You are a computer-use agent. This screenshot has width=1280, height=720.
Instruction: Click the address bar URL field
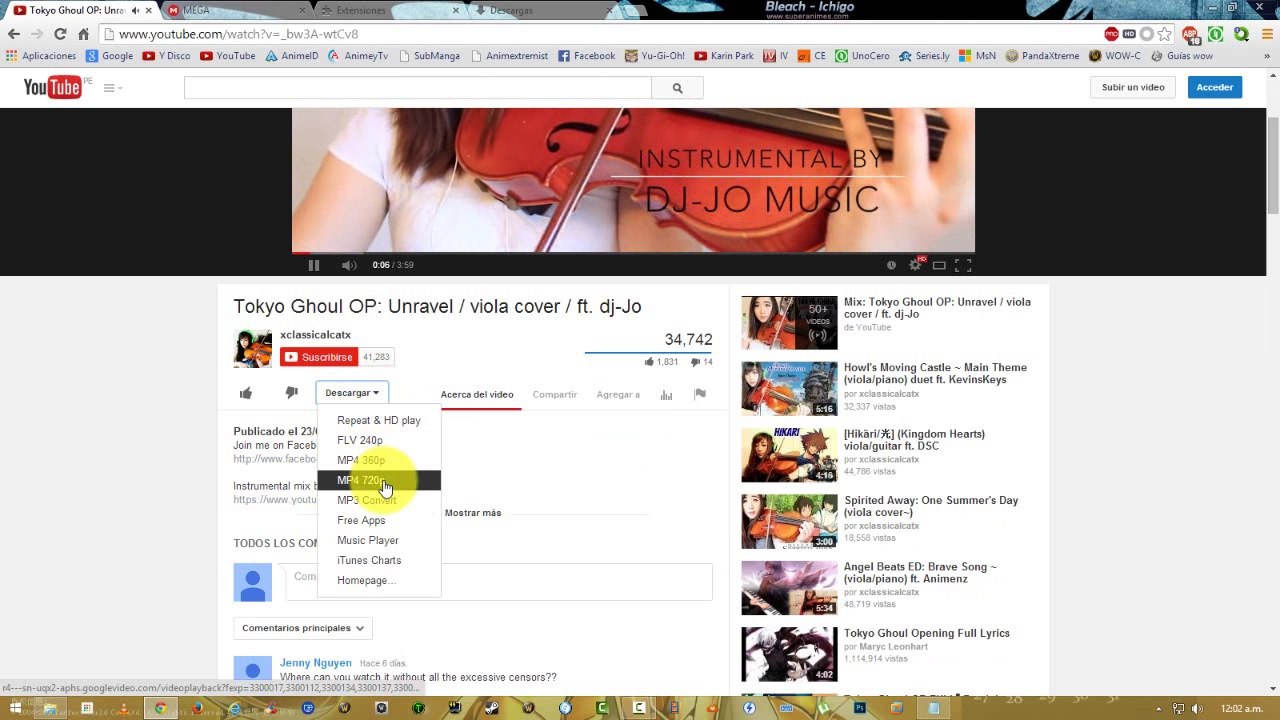click(x=600, y=34)
